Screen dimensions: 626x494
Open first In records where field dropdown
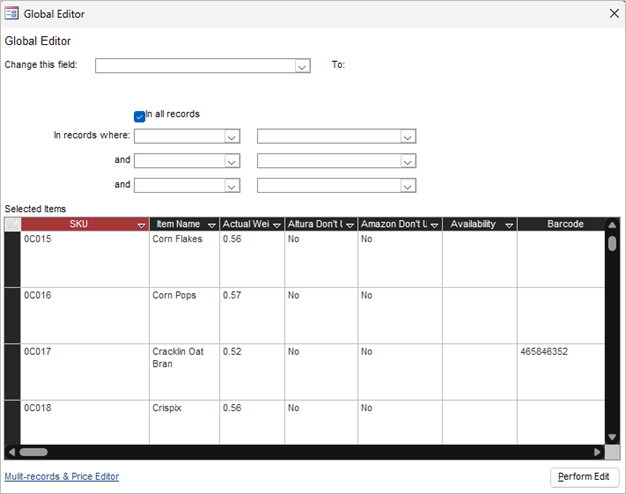(232, 137)
